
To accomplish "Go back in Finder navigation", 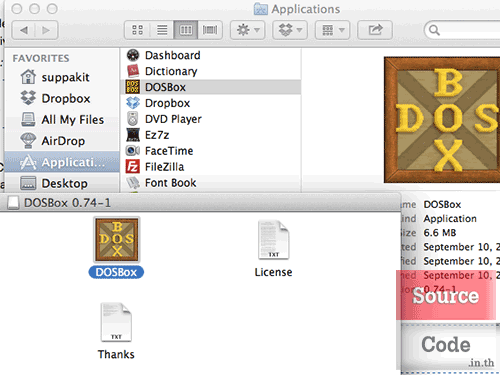I will [x=24, y=30].
